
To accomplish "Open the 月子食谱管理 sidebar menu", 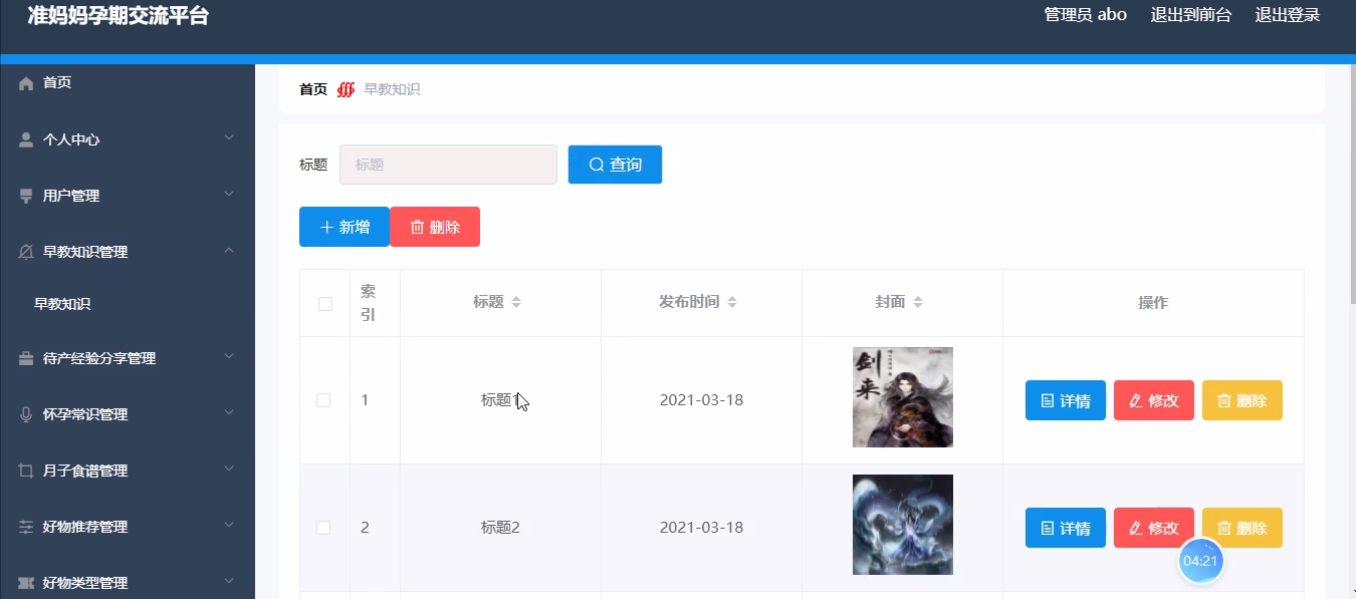I will click(x=127, y=470).
